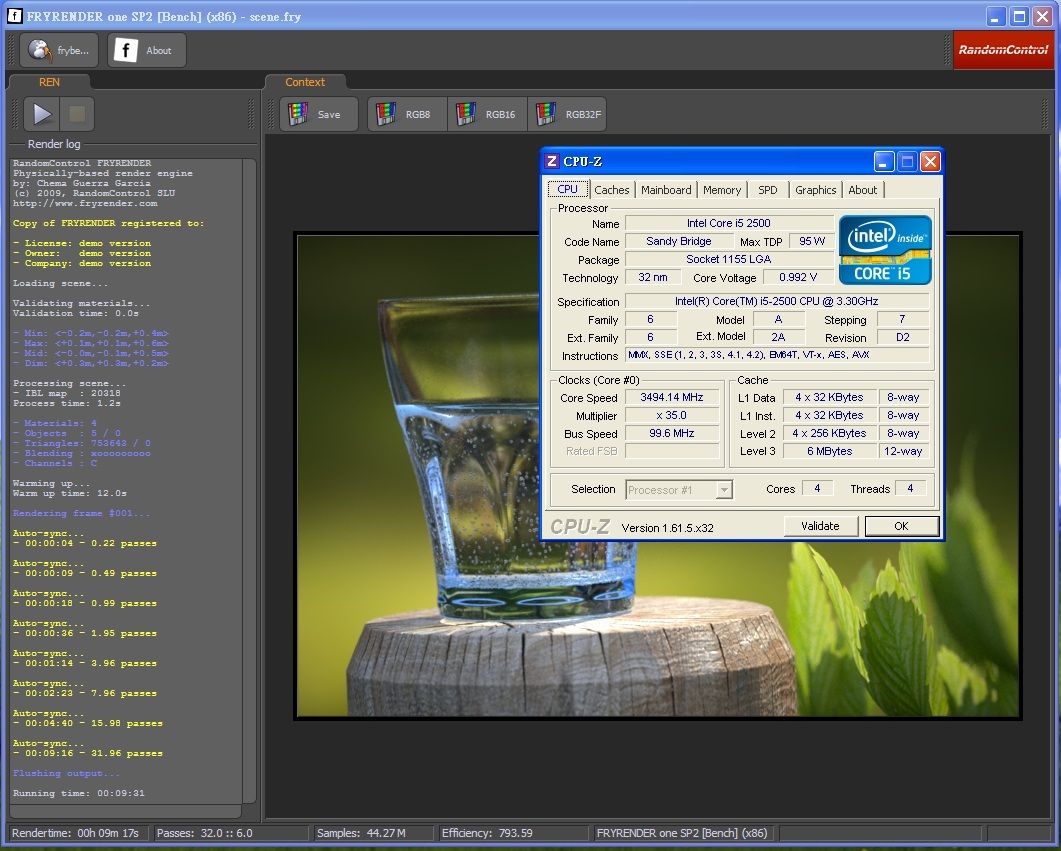Click the Revision value D2

[x=903, y=337]
